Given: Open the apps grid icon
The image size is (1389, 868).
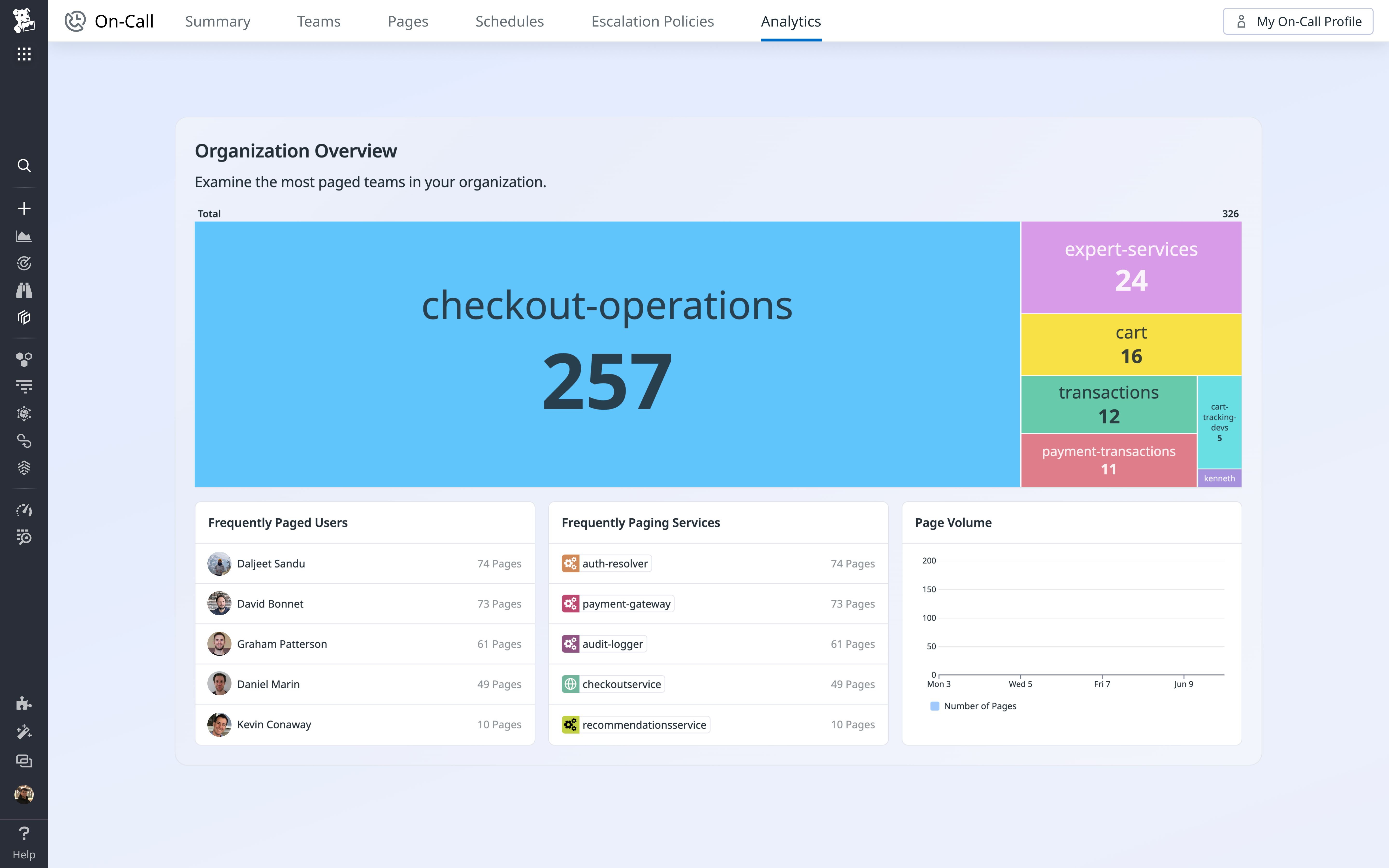Looking at the screenshot, I should 24,54.
